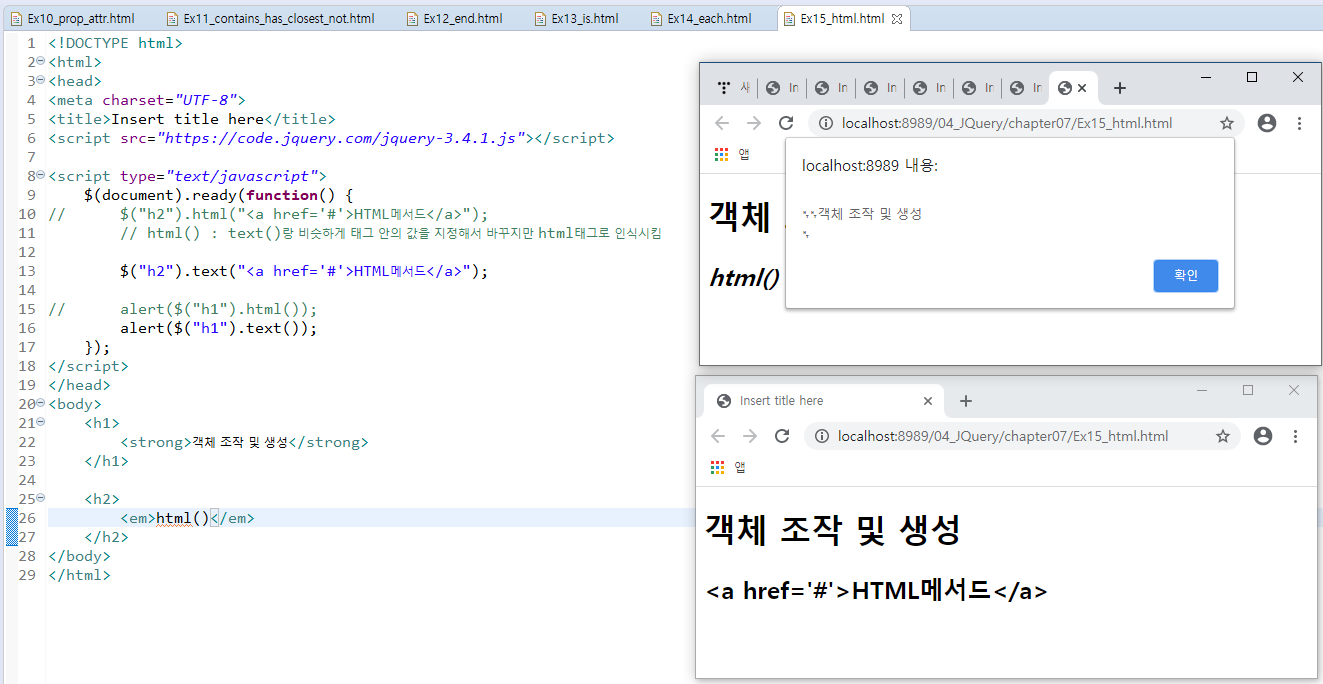1323x684 pixels.
Task: Open the three-dot menu in lower Chrome window
Action: pos(1295,436)
